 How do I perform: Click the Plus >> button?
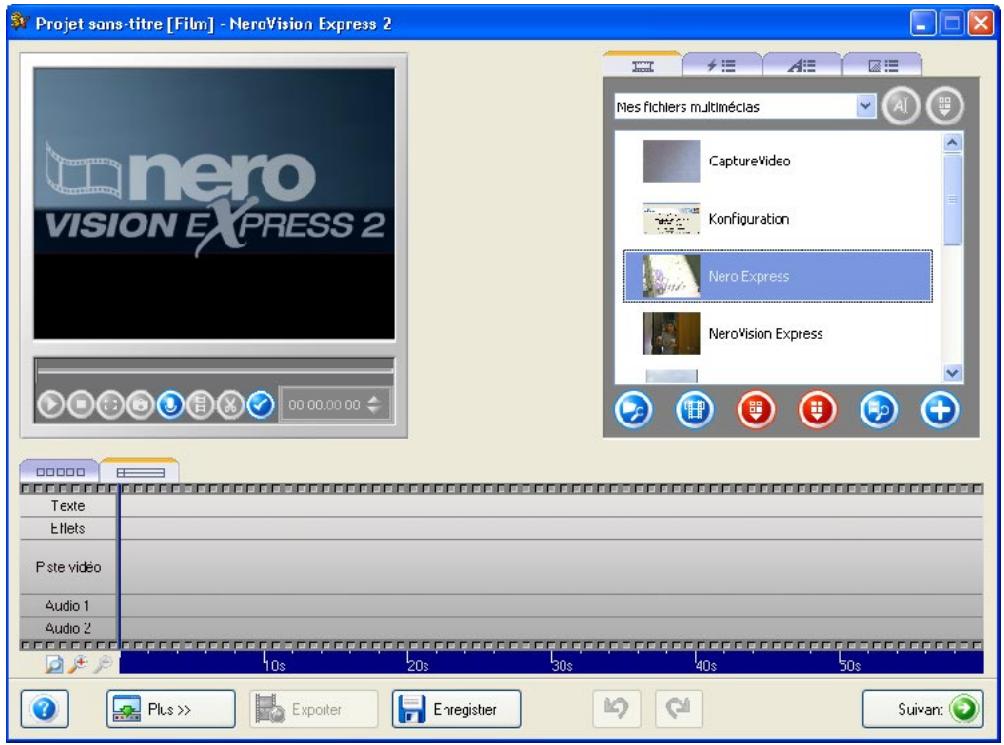[x=170, y=709]
